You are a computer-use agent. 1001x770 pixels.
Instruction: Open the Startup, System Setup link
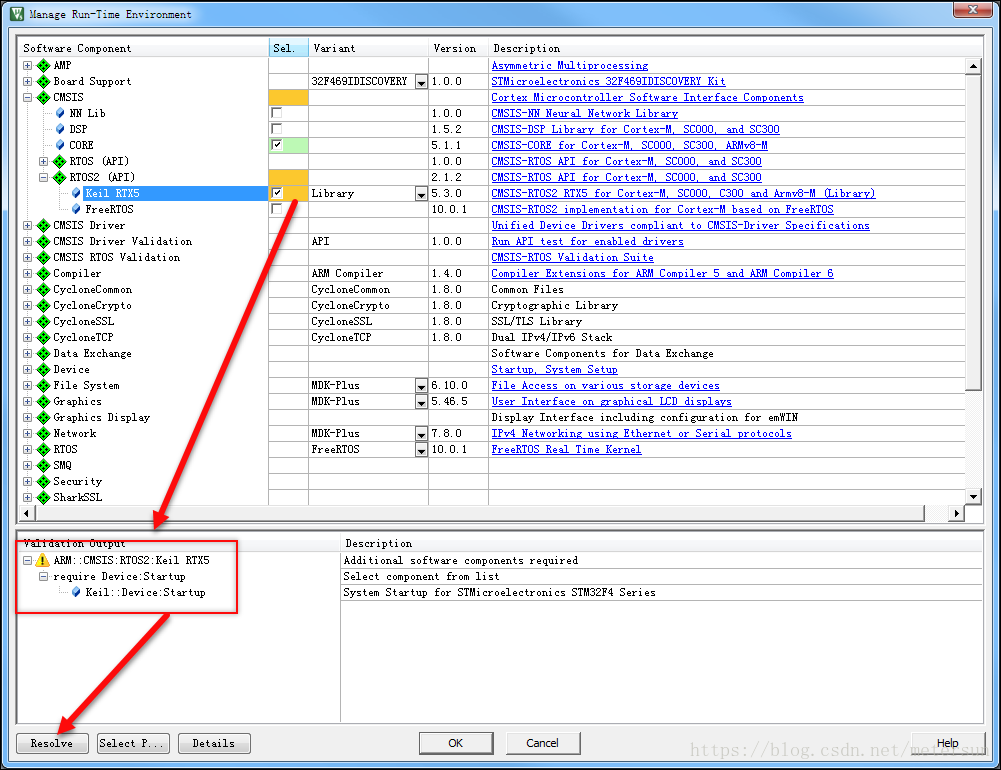tap(554, 369)
